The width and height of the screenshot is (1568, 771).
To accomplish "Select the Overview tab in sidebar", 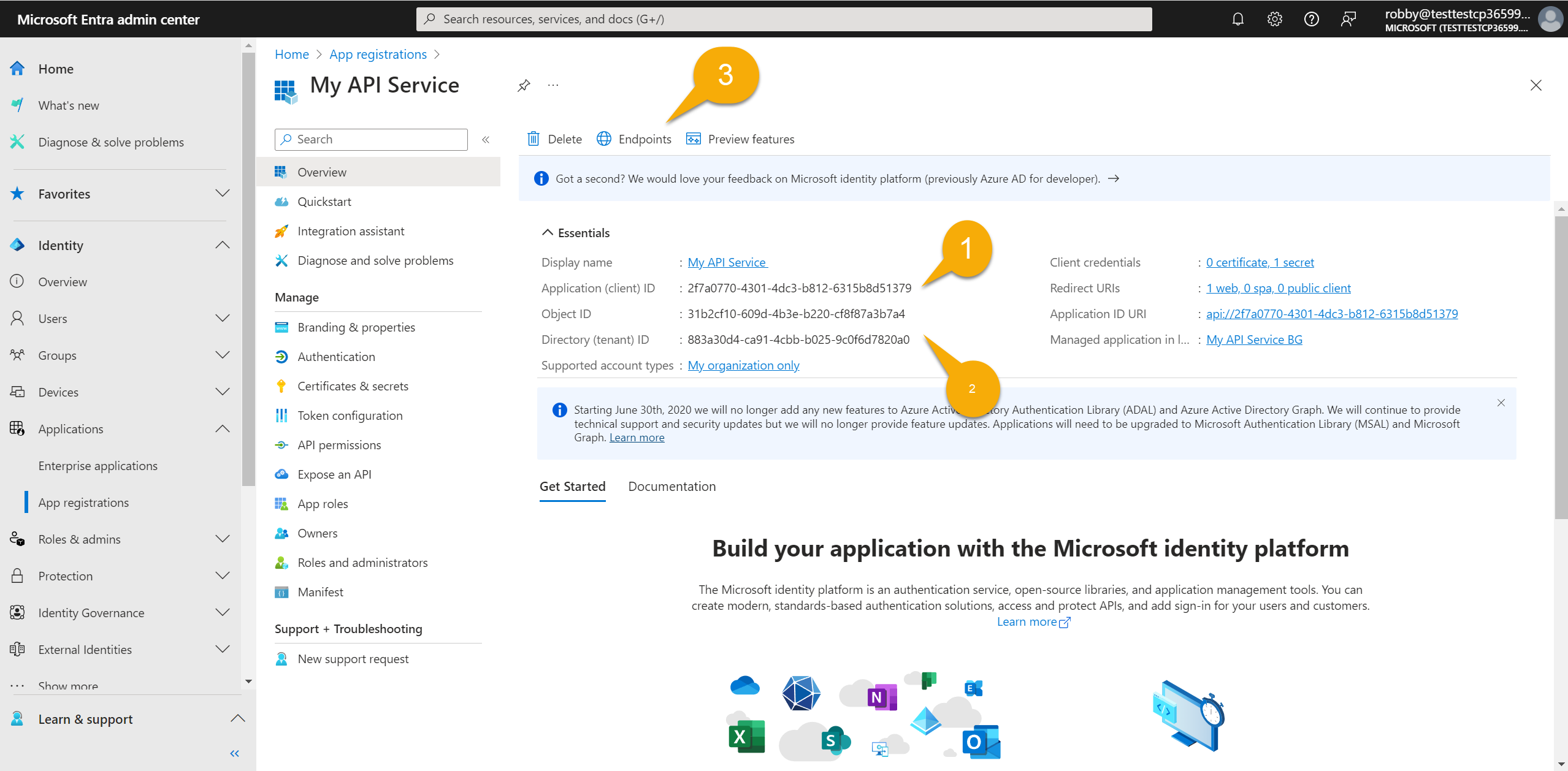I will 321,172.
